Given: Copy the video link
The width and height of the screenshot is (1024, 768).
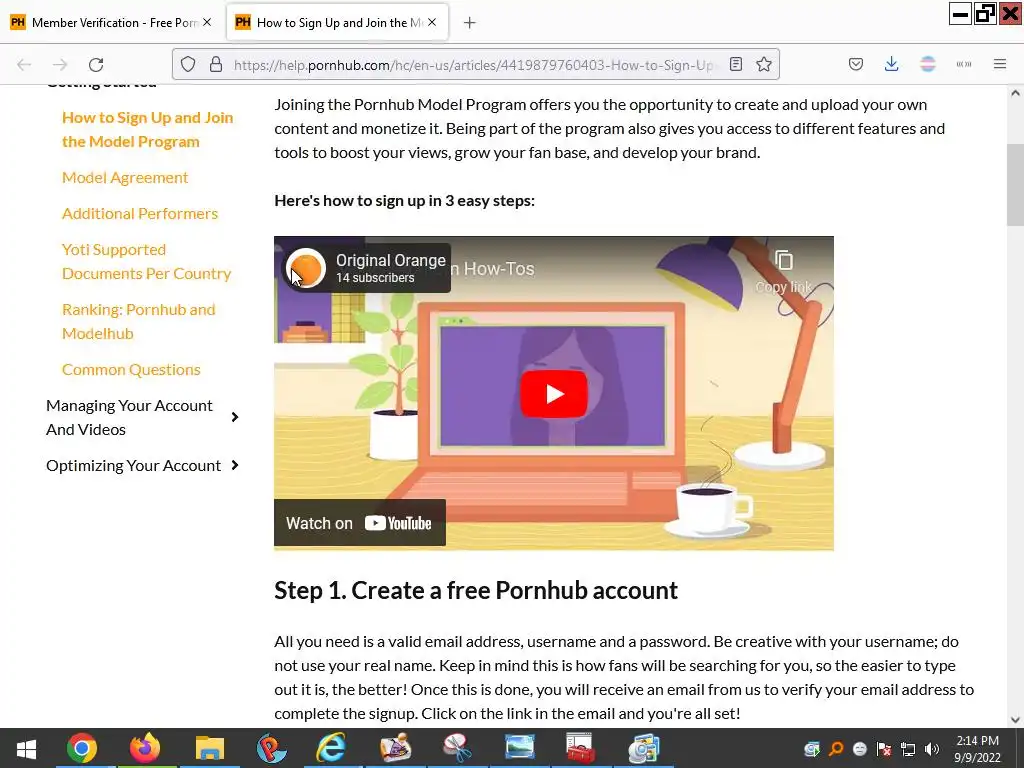Looking at the screenshot, I should click(x=784, y=272).
